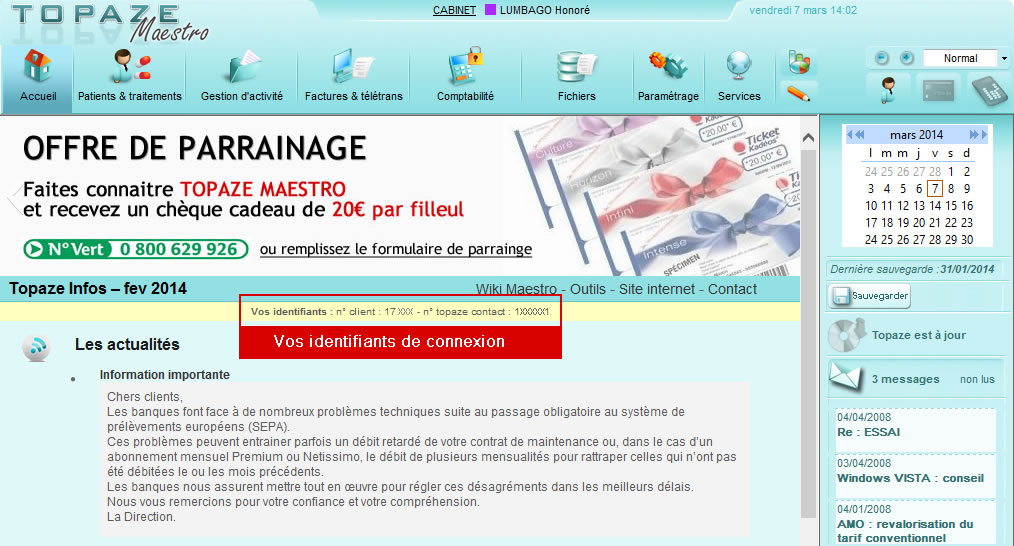Click the mars 2014 calendar title
The width and height of the screenshot is (1014, 546).
[916, 135]
